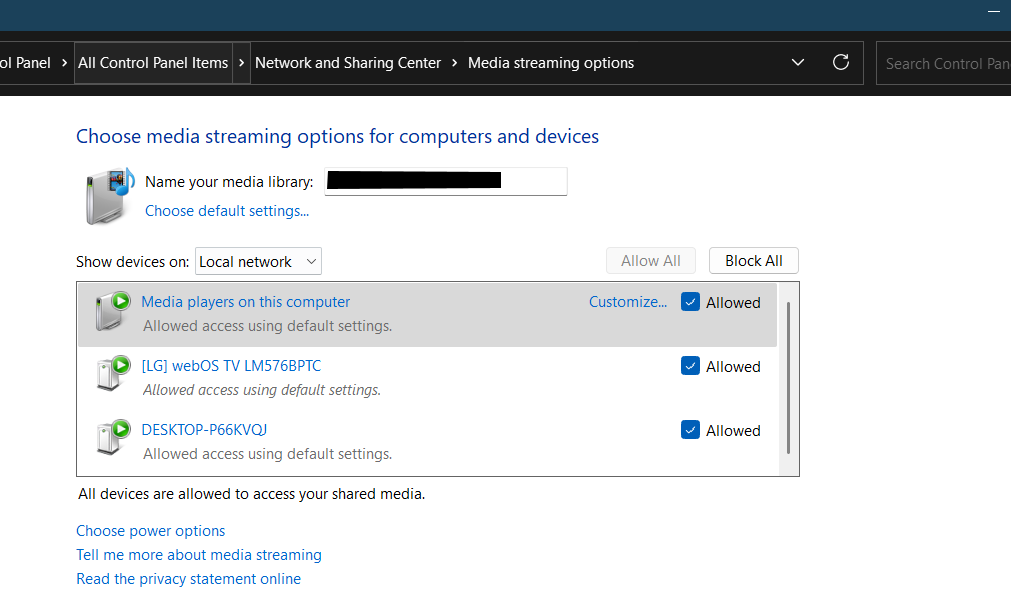Screen dimensions: 1011x598
Task: Go to Network and Sharing Center breadcrumb
Action: (348, 63)
